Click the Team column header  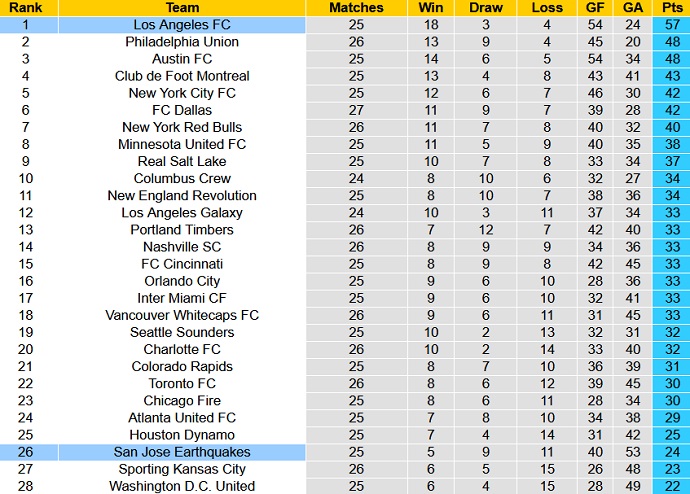182,8
